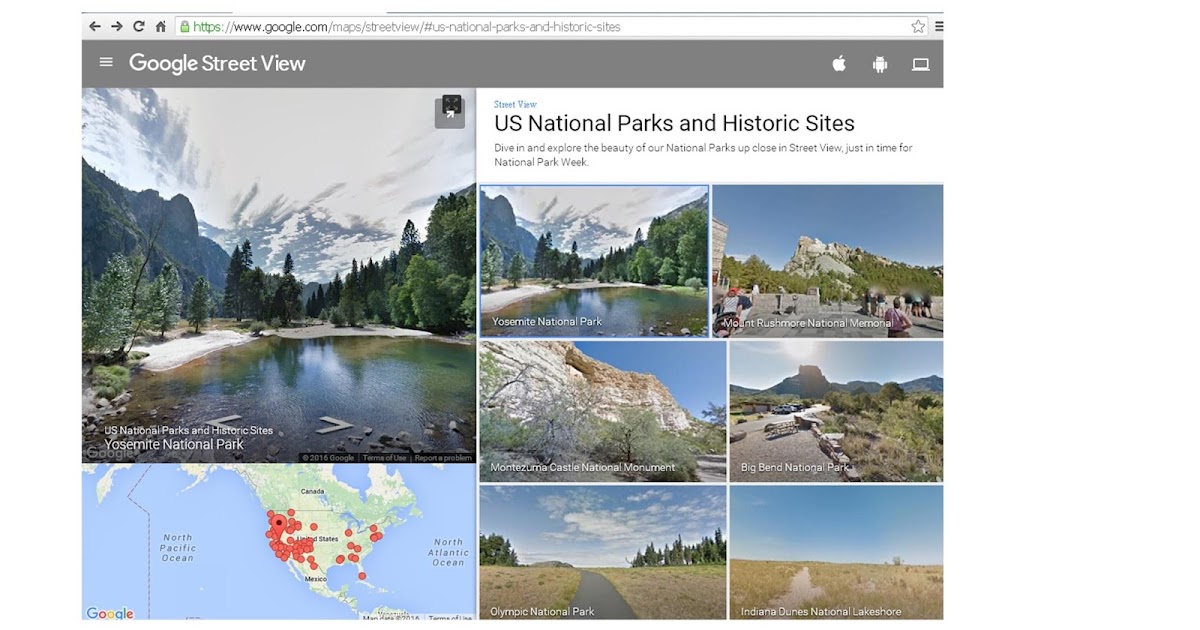
Task: Click the desktop/laptop platform icon in the header
Action: tap(920, 63)
